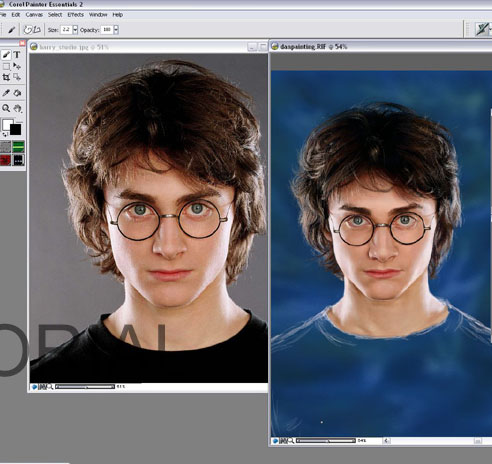492x464 pixels.
Task: Click the 54% zoom value in the daspainting status bar
Action: [x=362, y=441]
